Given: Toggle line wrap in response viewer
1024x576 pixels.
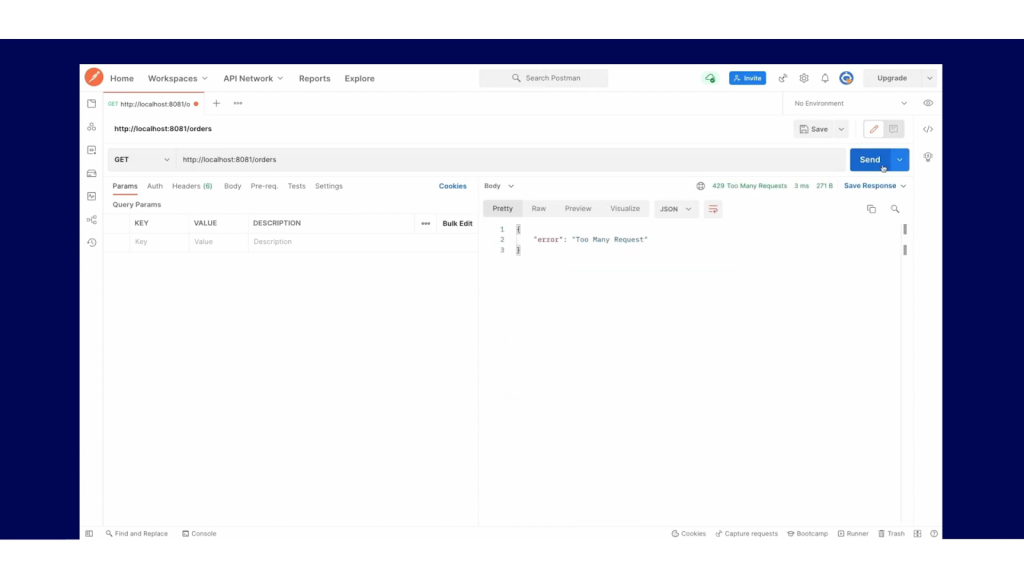Looking at the screenshot, I should 713,209.
